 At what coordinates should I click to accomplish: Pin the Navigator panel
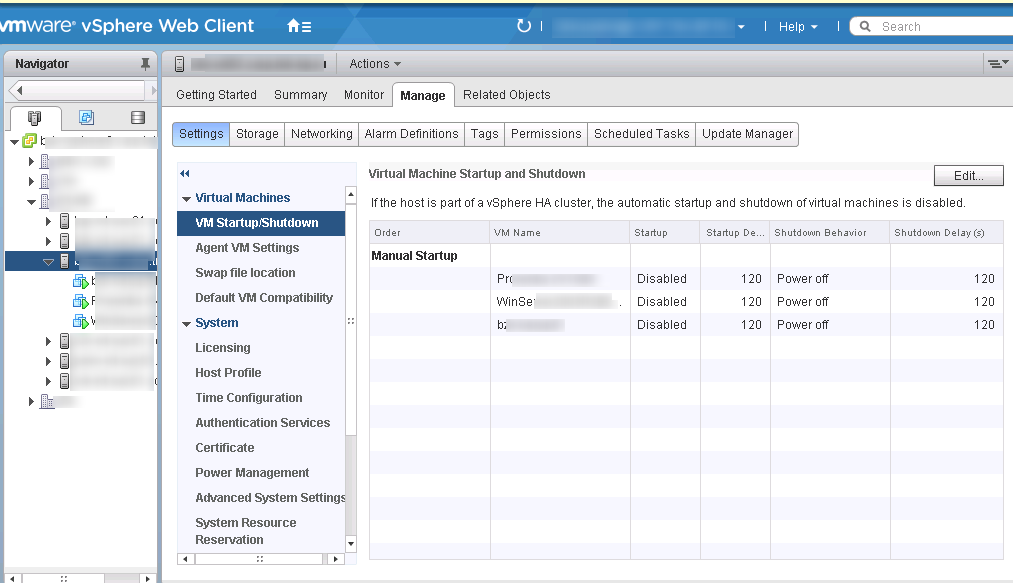145,63
